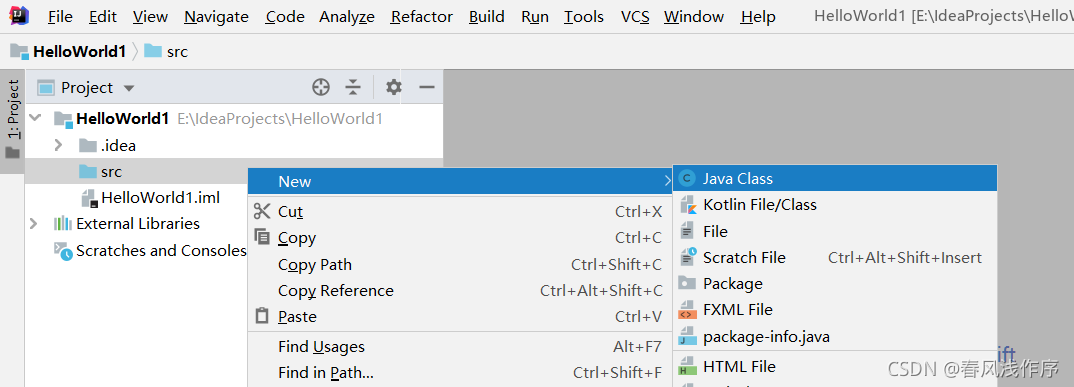1074x387 pixels.
Task: Open the Refactor menu
Action: (421, 16)
